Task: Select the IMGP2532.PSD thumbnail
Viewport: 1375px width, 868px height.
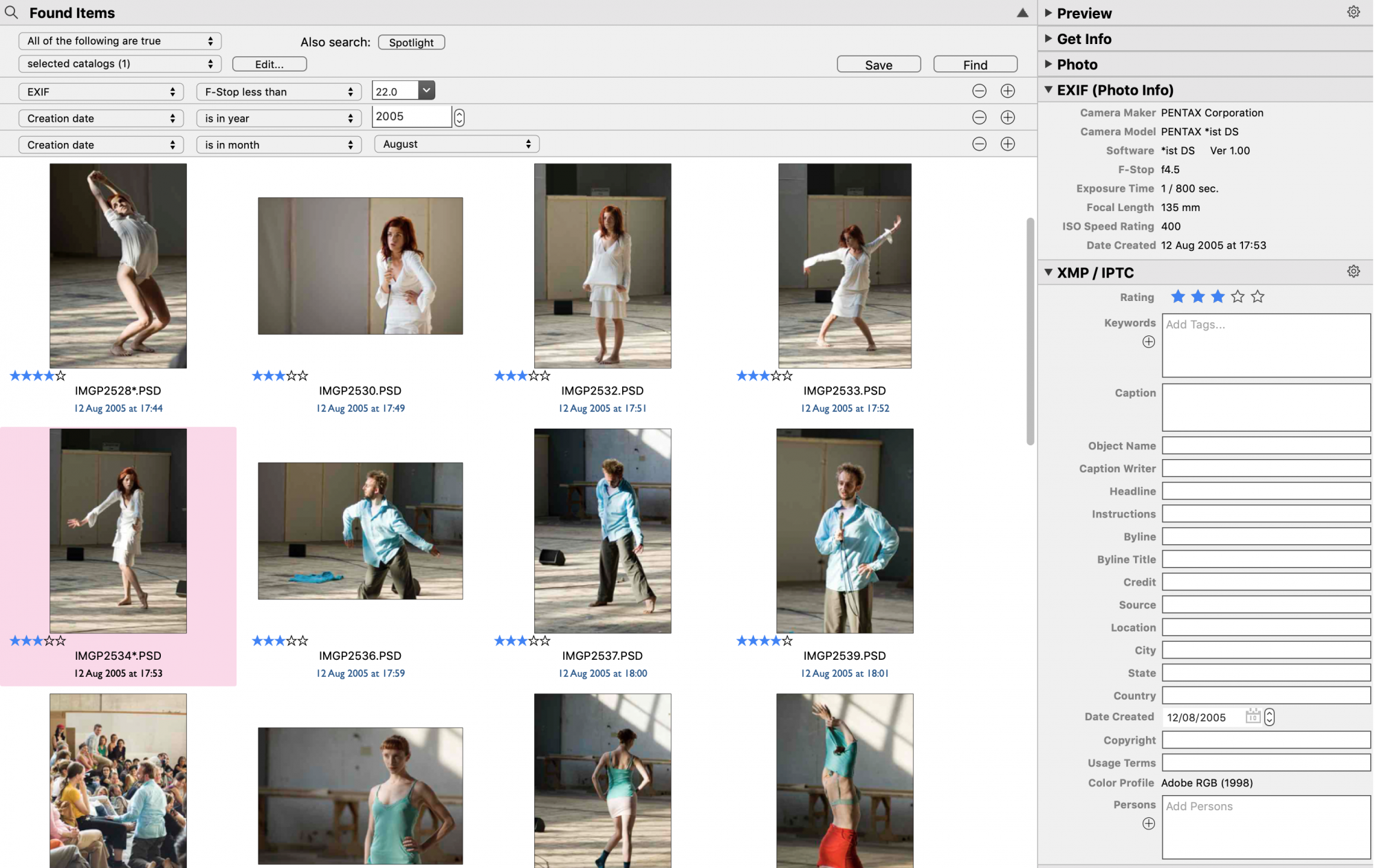Action: point(602,265)
